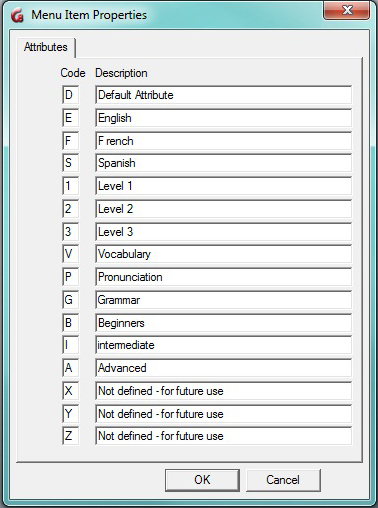Select the code field containing B

click(x=71, y=322)
